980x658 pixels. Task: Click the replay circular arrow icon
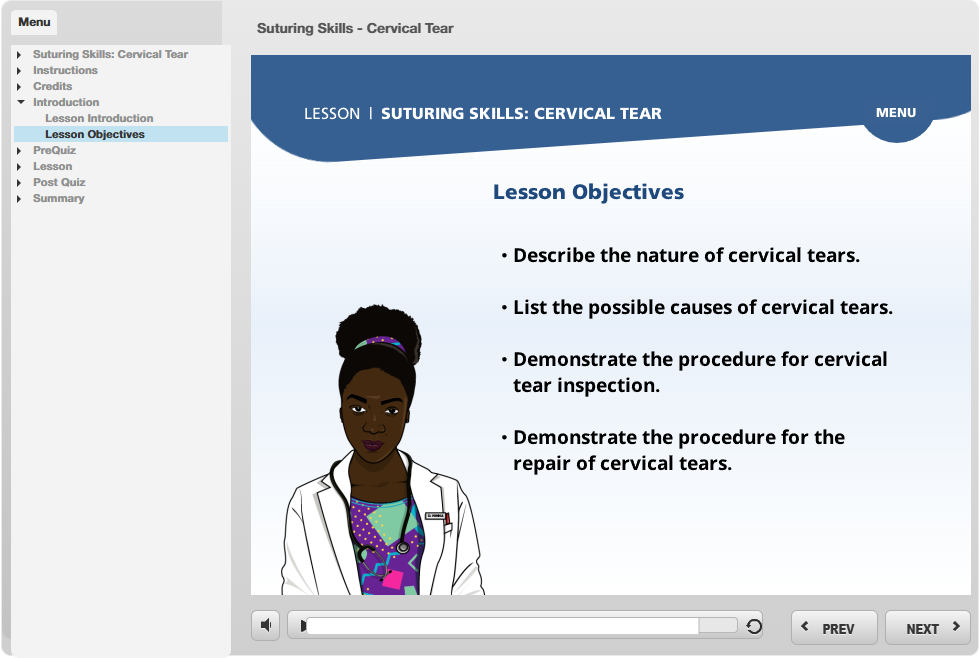click(754, 627)
